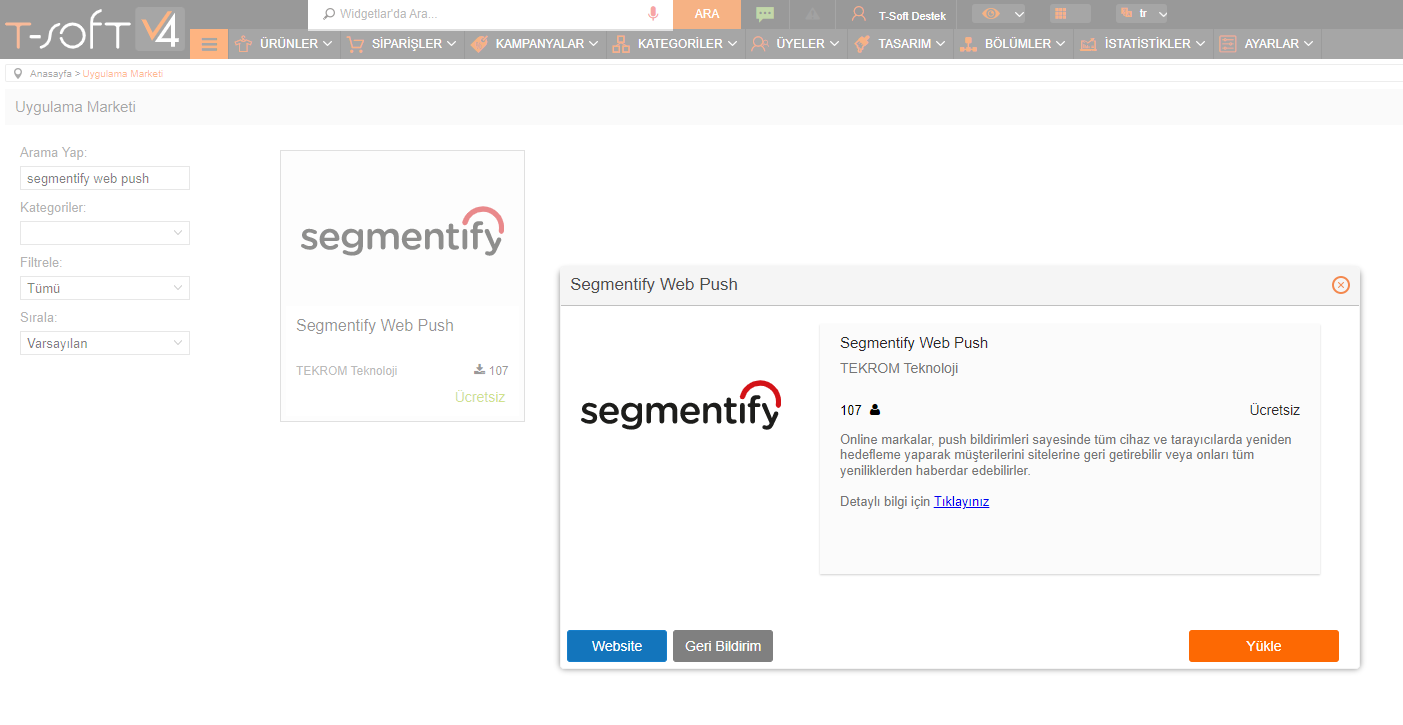Image resolution: width=1403 pixels, height=725 pixels.
Task: Click the eye preview icon
Action: tap(991, 14)
